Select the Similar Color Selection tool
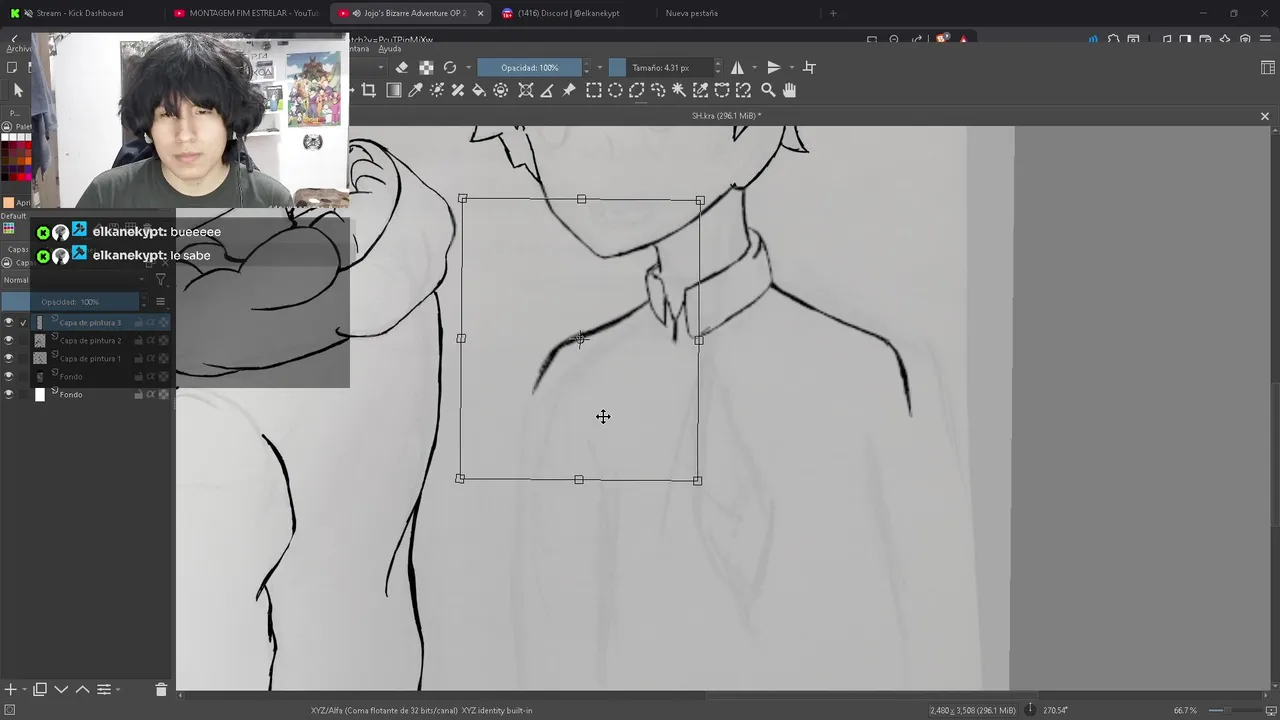This screenshot has height=720, width=1280. click(x=700, y=90)
